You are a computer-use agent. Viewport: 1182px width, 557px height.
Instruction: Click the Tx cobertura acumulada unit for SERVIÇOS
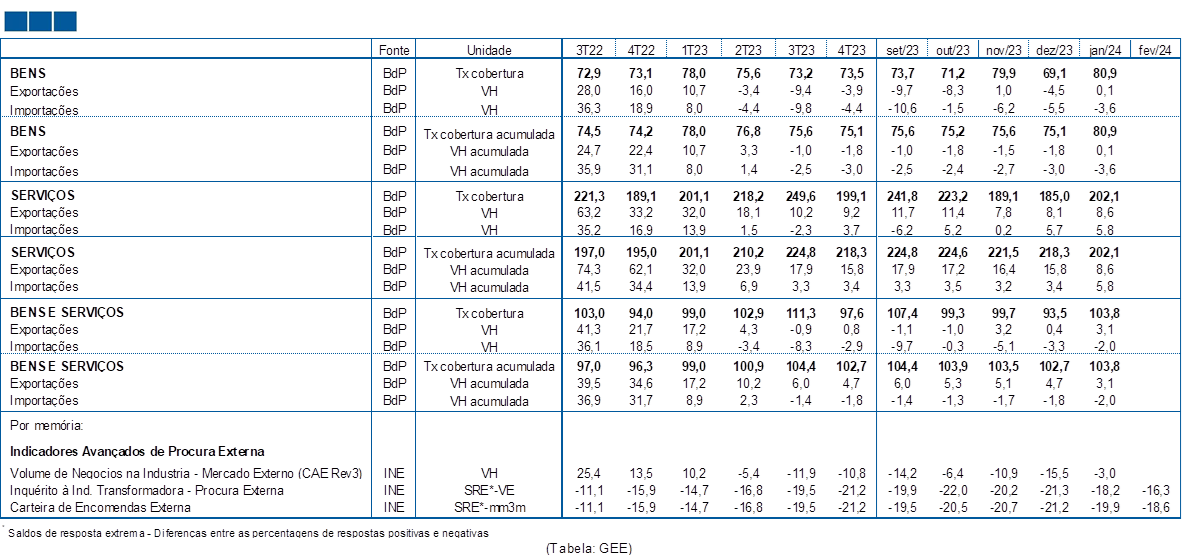488,253
